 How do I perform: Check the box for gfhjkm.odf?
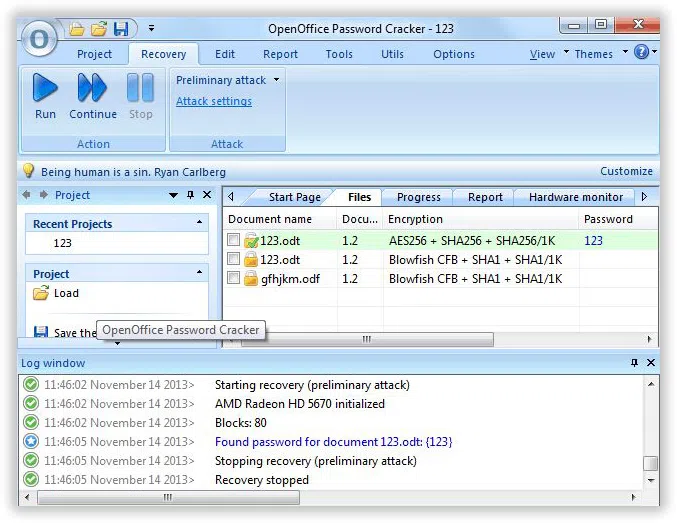click(233, 278)
